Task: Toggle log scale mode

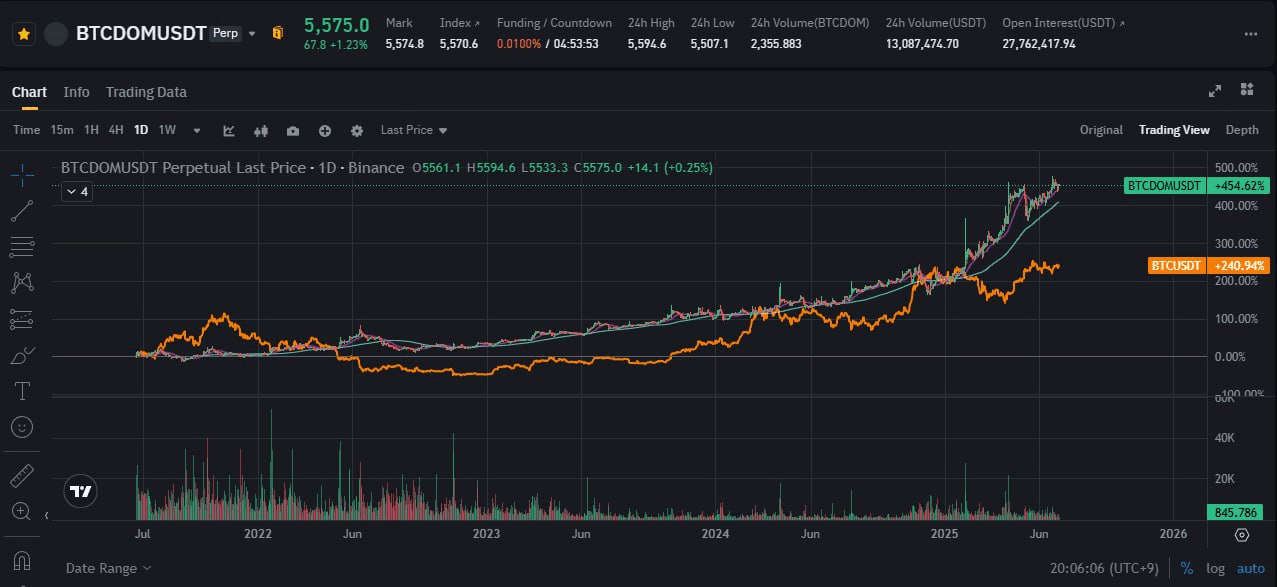Action: [x=1216, y=568]
